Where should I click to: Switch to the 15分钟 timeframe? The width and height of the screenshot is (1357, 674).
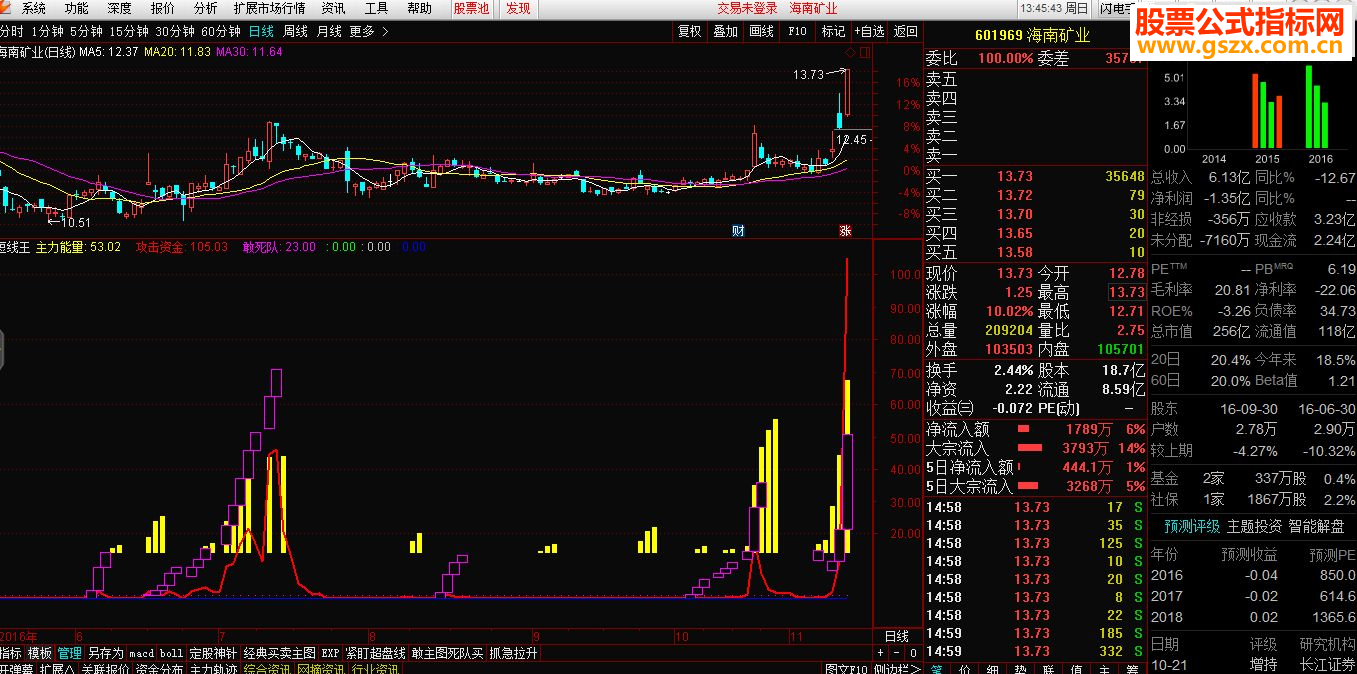129,31
